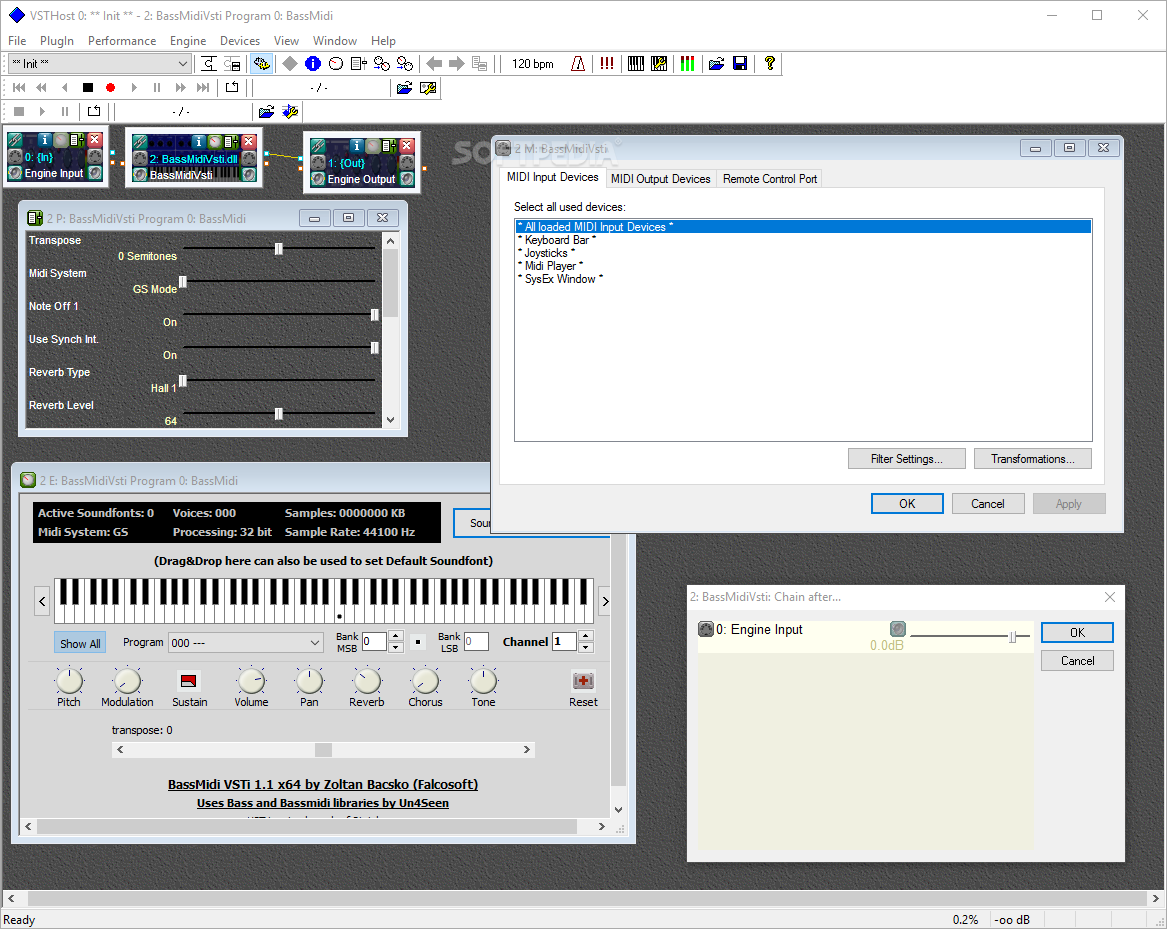This screenshot has width=1167, height=929.
Task: Open the PlugIn menu
Action: [57, 41]
